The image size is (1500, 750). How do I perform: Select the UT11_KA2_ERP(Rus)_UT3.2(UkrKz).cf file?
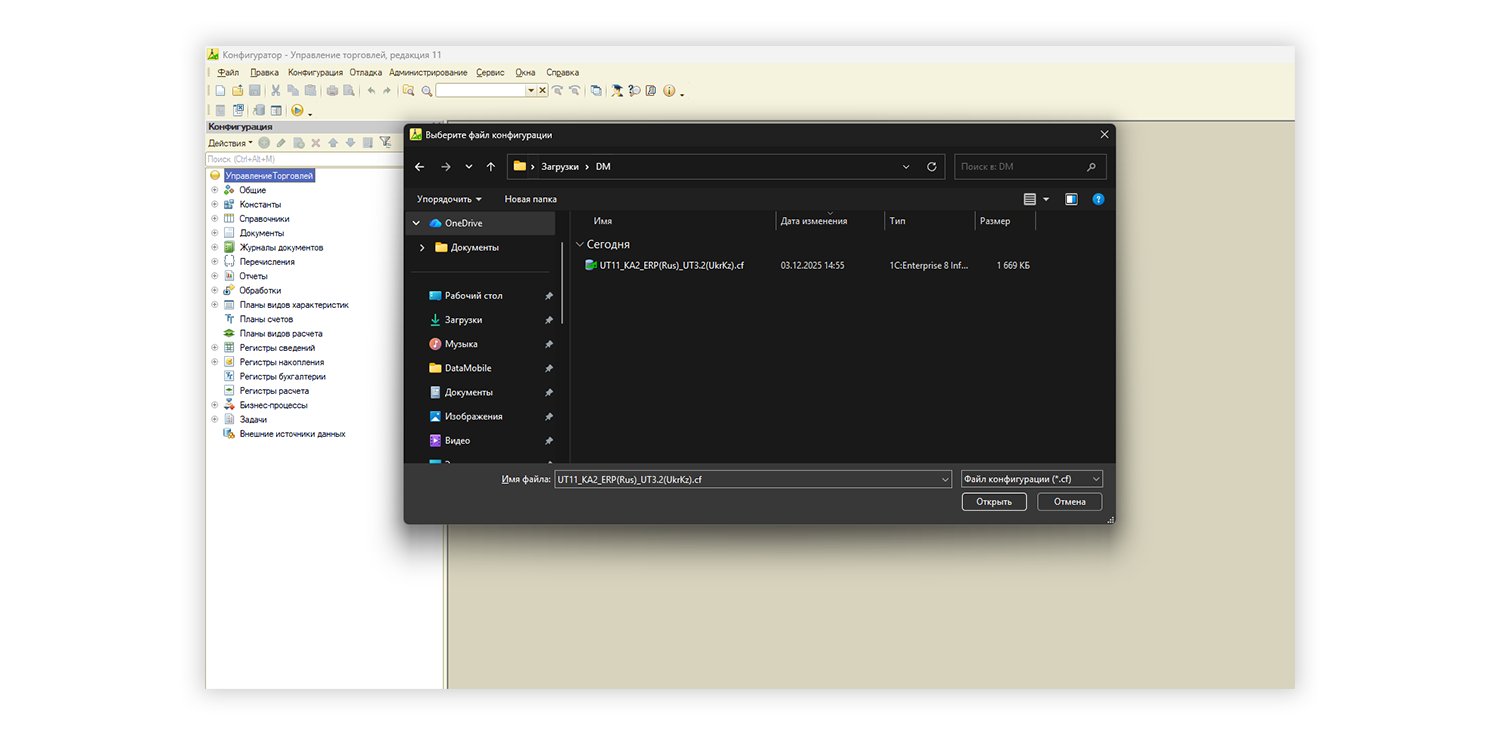pyautogui.click(x=671, y=266)
